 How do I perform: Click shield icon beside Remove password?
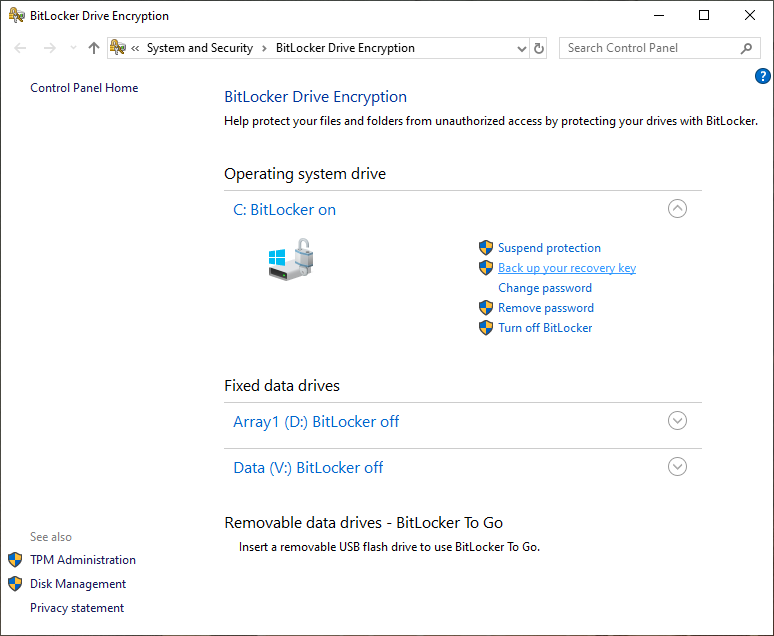tap(486, 308)
